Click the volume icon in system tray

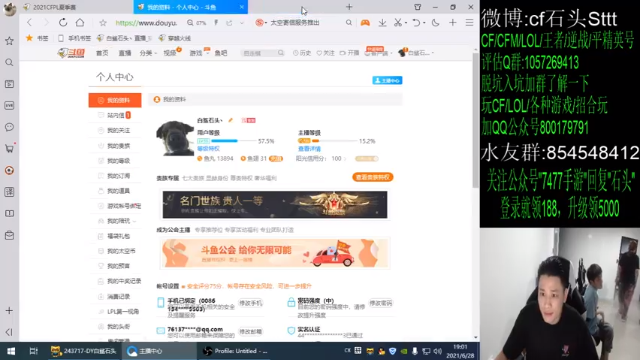click(438, 351)
